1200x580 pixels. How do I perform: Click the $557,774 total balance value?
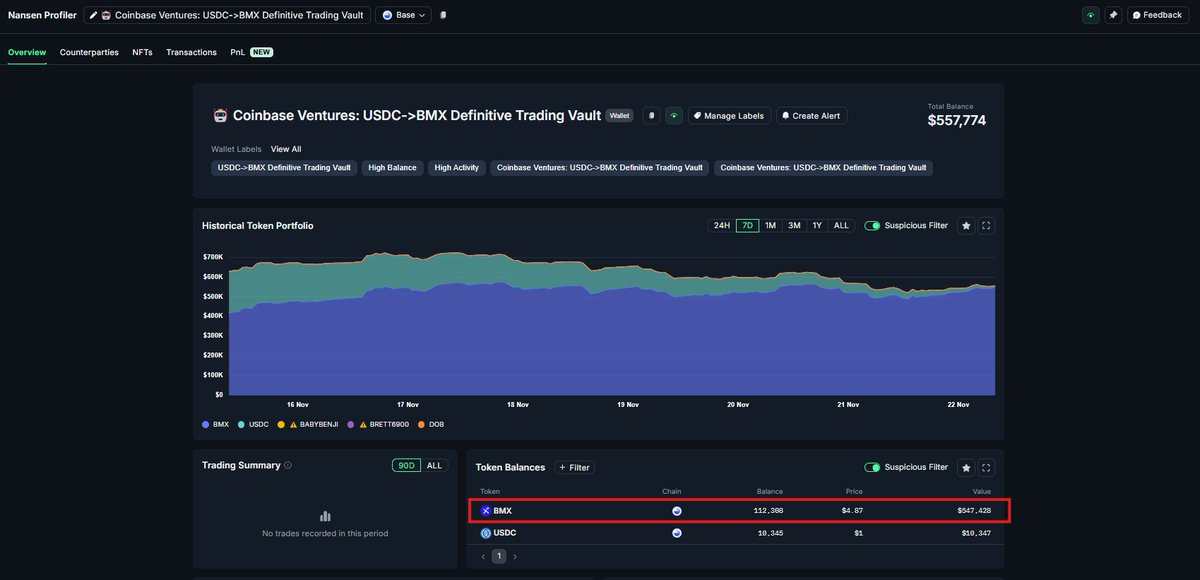click(x=957, y=120)
